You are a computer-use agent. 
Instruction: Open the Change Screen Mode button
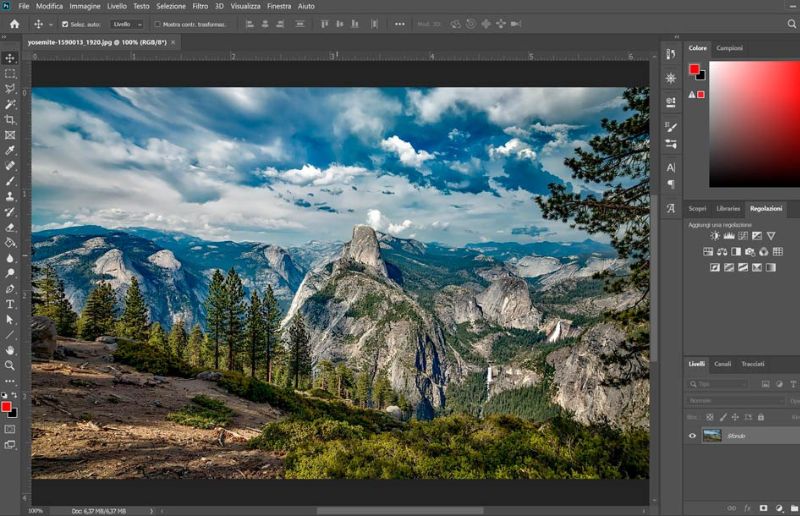[10, 445]
